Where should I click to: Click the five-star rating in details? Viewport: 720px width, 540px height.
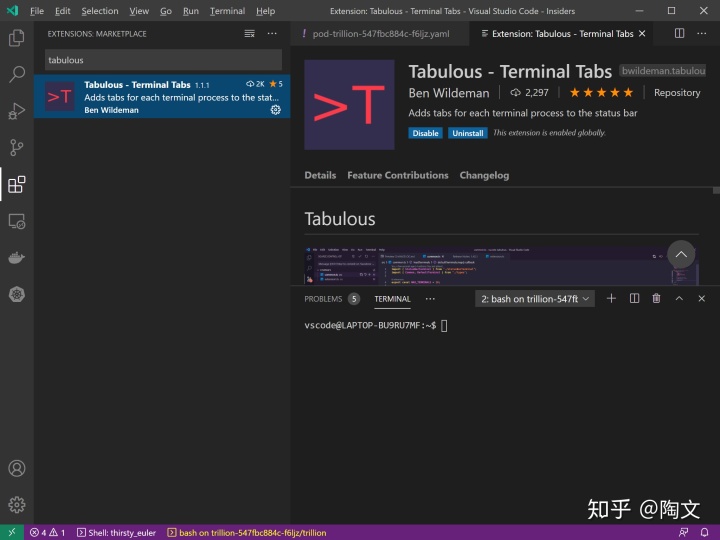click(x=601, y=93)
